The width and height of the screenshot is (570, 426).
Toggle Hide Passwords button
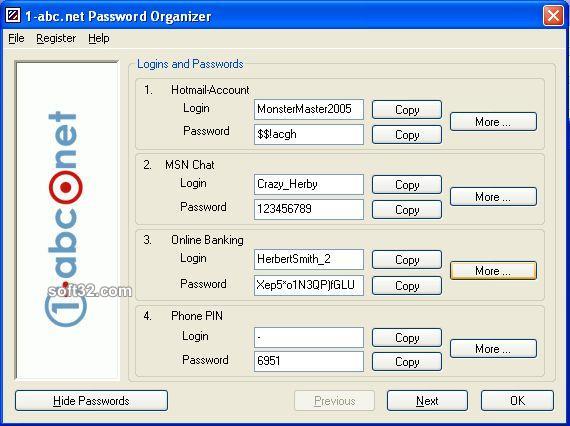point(91,401)
